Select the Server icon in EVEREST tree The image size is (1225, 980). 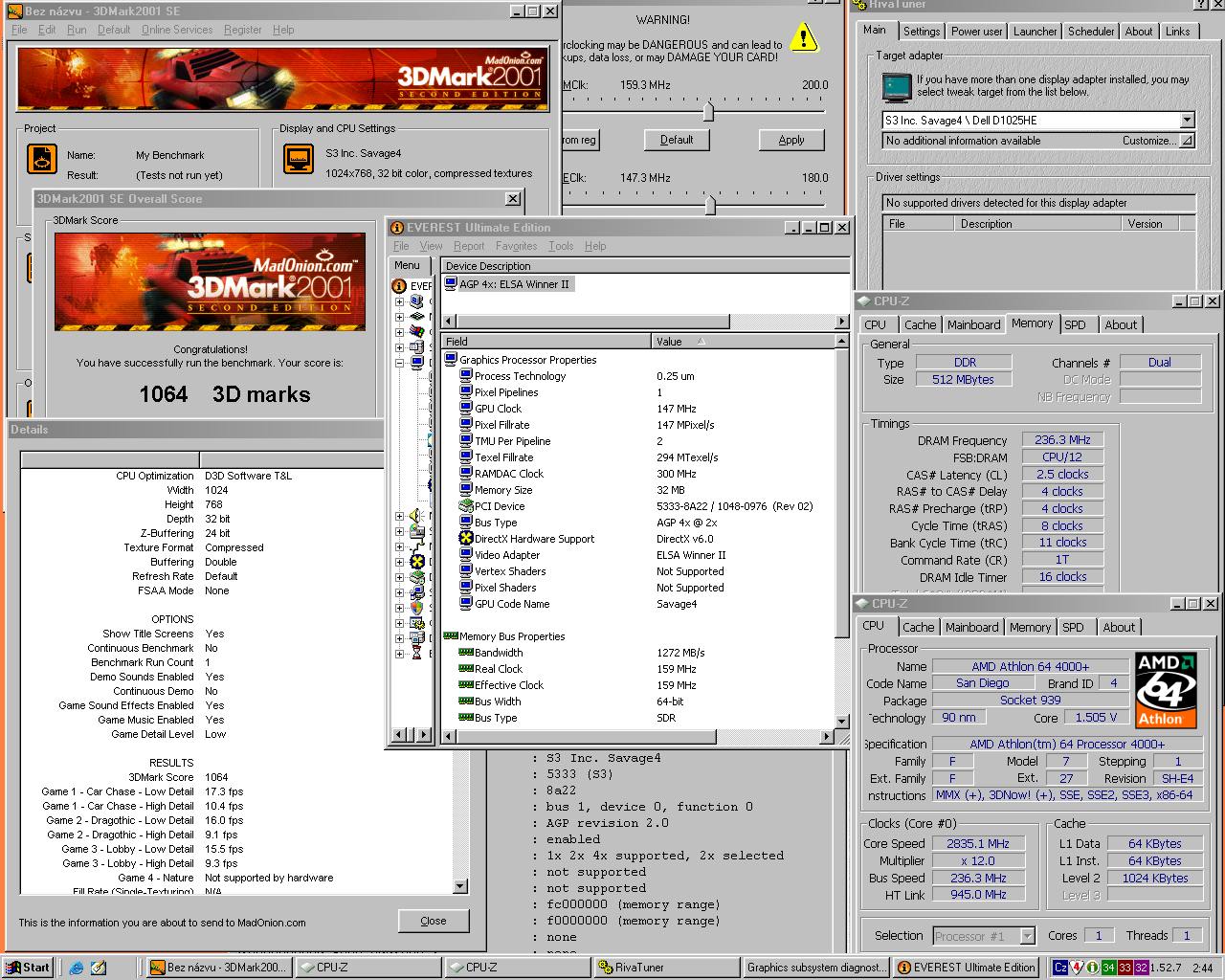point(417,347)
